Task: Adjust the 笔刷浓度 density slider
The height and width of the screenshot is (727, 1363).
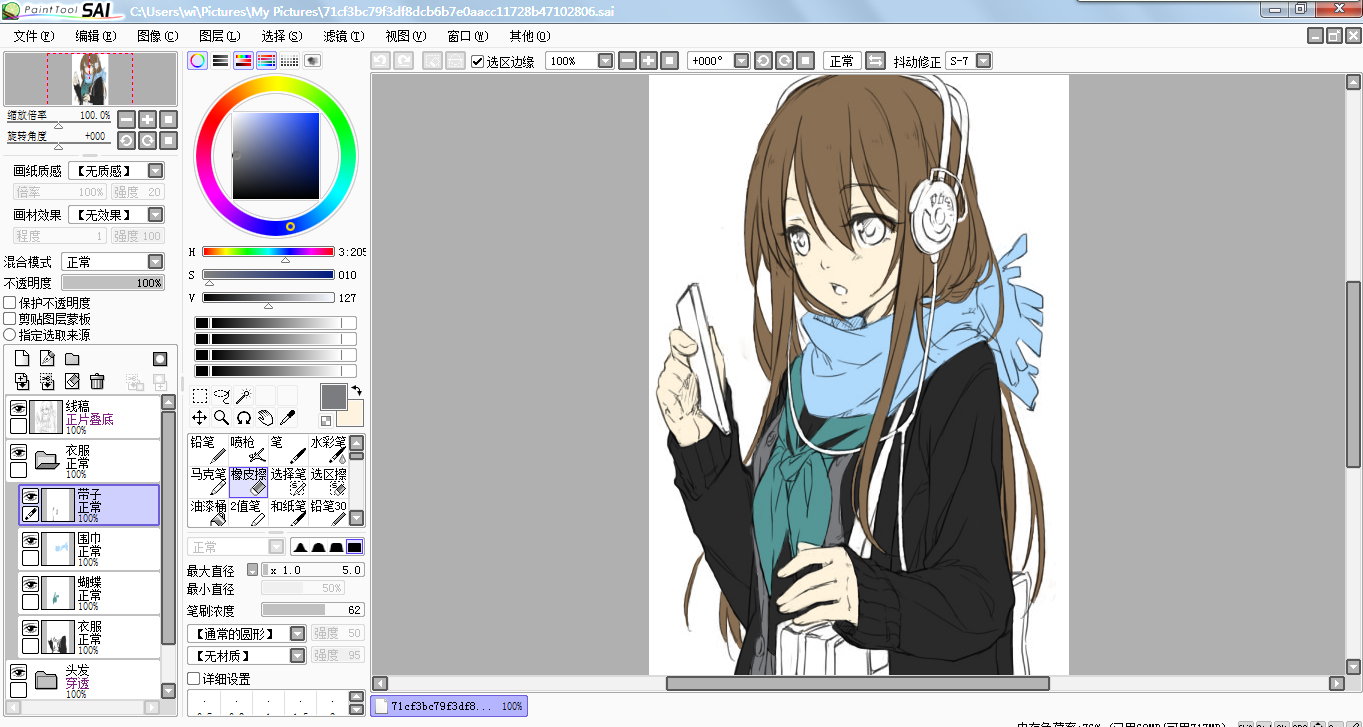Action: pos(312,610)
